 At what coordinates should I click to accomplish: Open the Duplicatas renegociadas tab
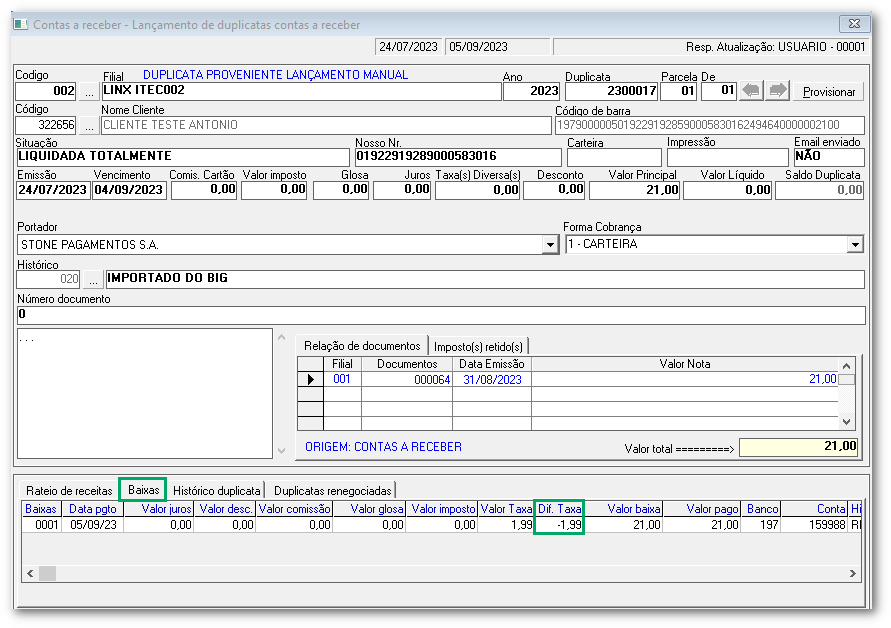[333, 490]
